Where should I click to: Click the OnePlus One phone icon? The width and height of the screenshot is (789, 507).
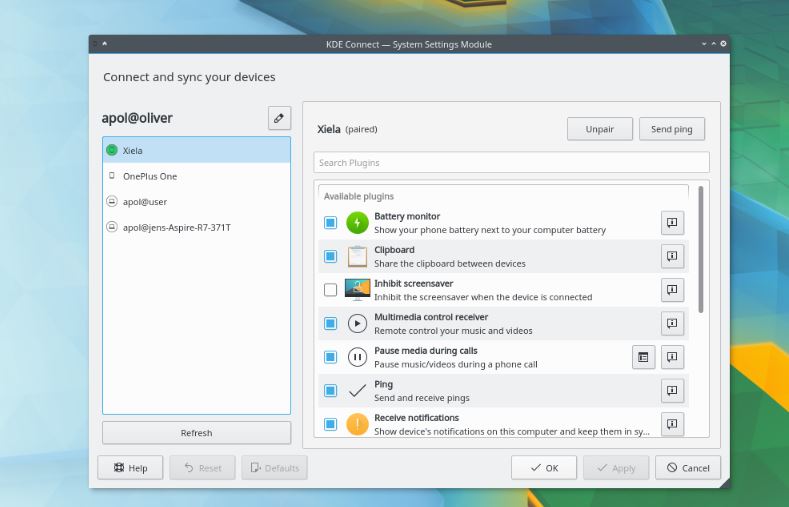point(112,176)
